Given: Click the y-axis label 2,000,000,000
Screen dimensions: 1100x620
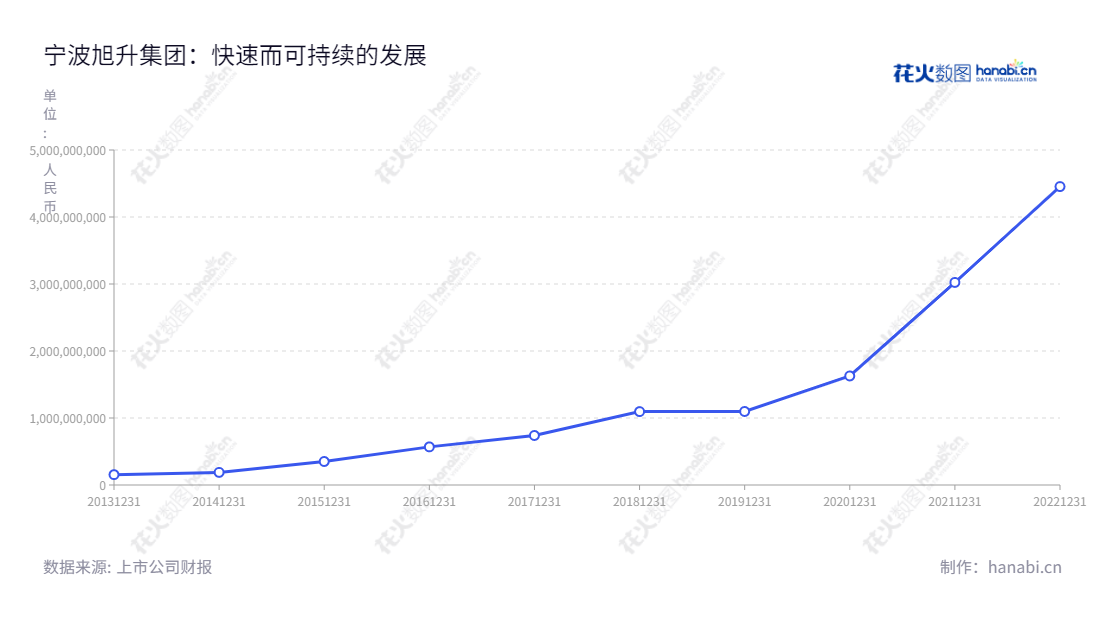Looking at the screenshot, I should [x=67, y=351].
